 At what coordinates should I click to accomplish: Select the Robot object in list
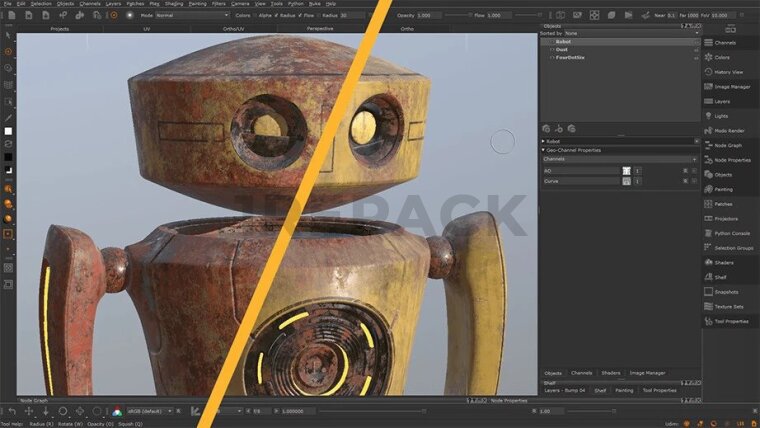tap(564, 42)
